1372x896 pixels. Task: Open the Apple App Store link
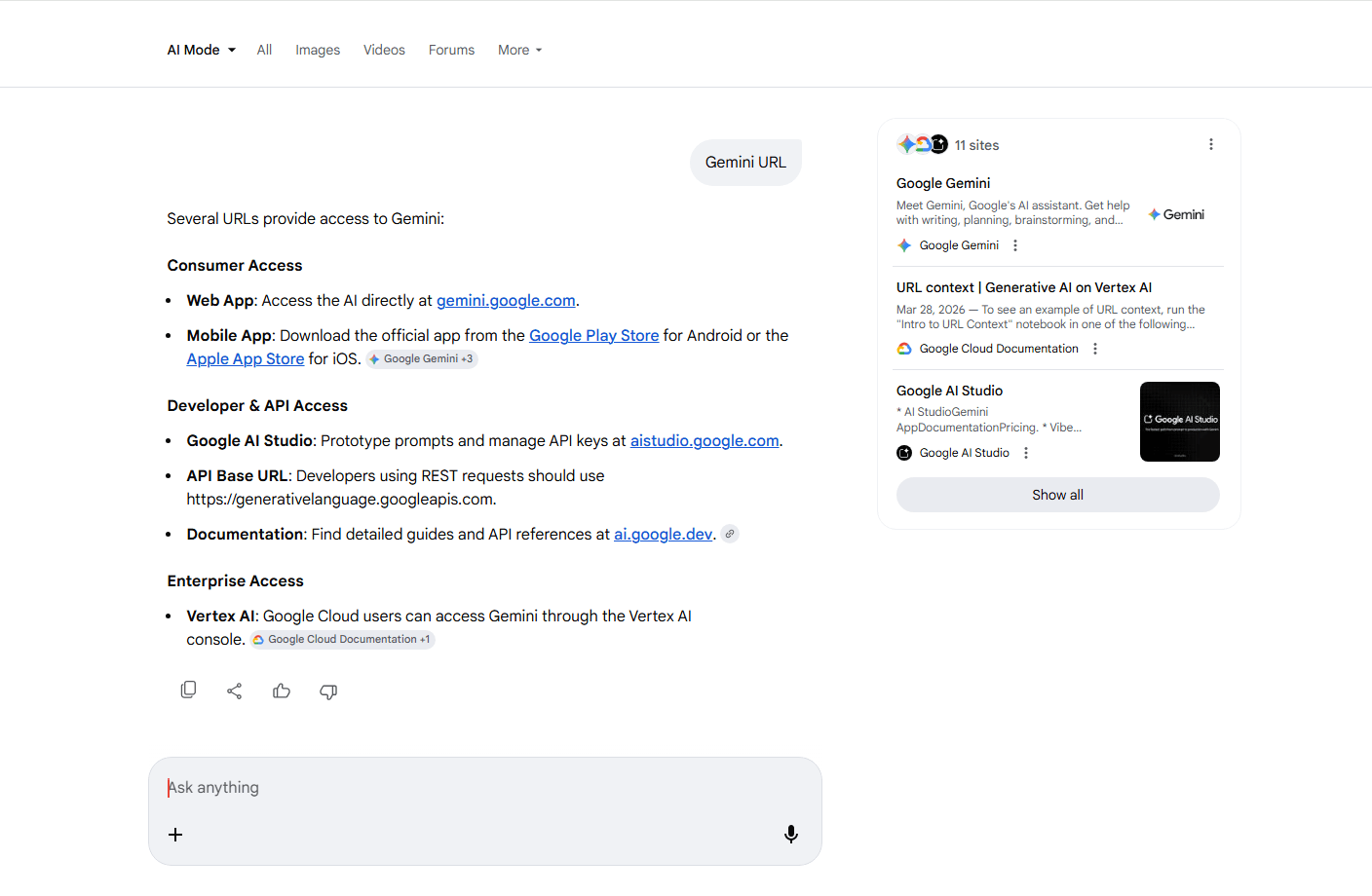(x=246, y=358)
